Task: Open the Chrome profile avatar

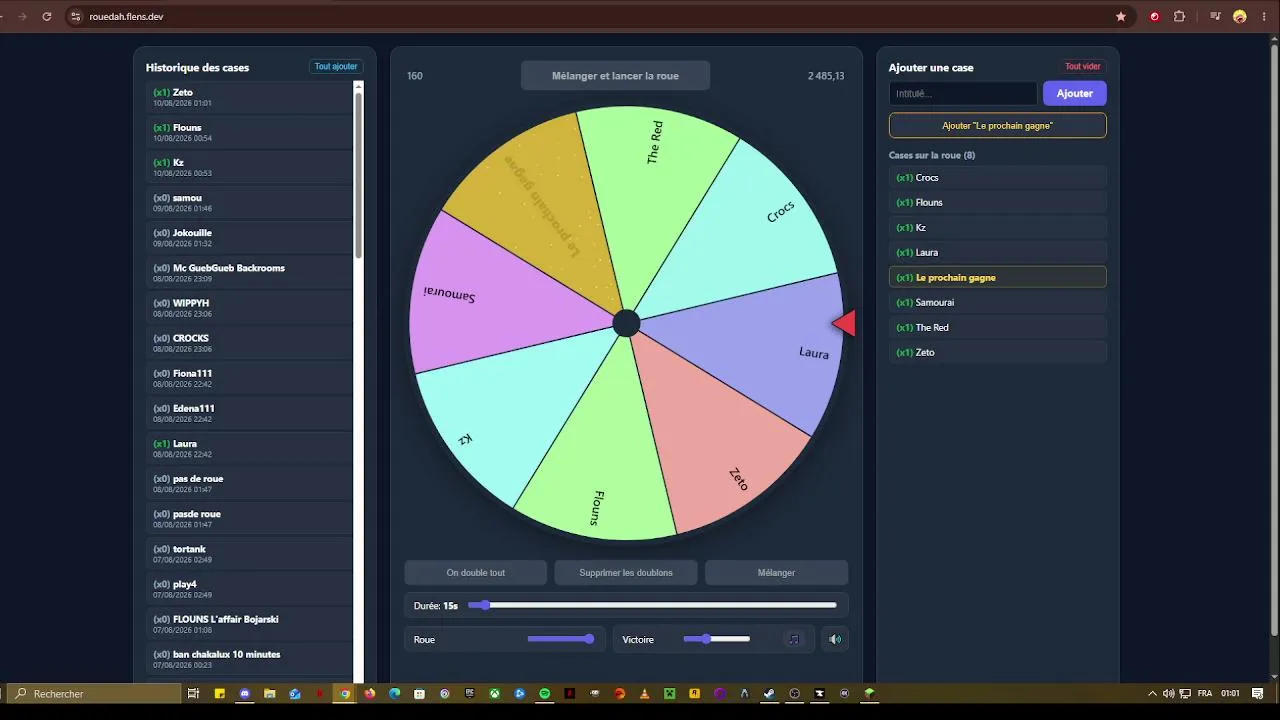Action: pos(1240,17)
